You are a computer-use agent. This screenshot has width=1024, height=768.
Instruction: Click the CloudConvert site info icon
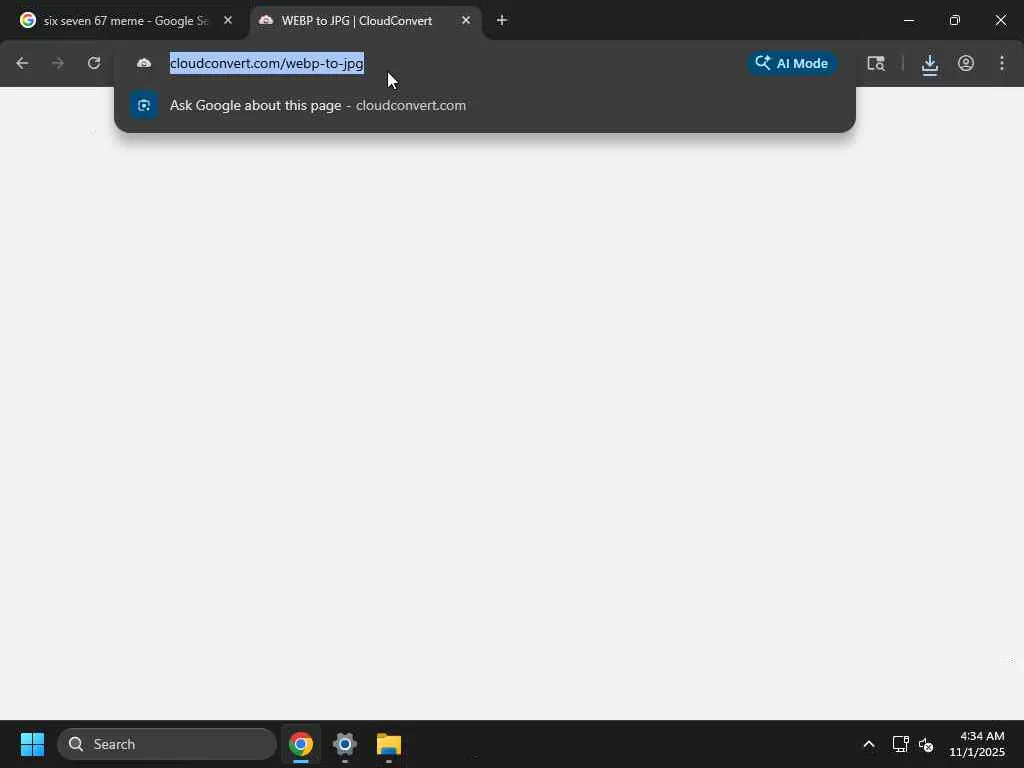[x=144, y=63]
